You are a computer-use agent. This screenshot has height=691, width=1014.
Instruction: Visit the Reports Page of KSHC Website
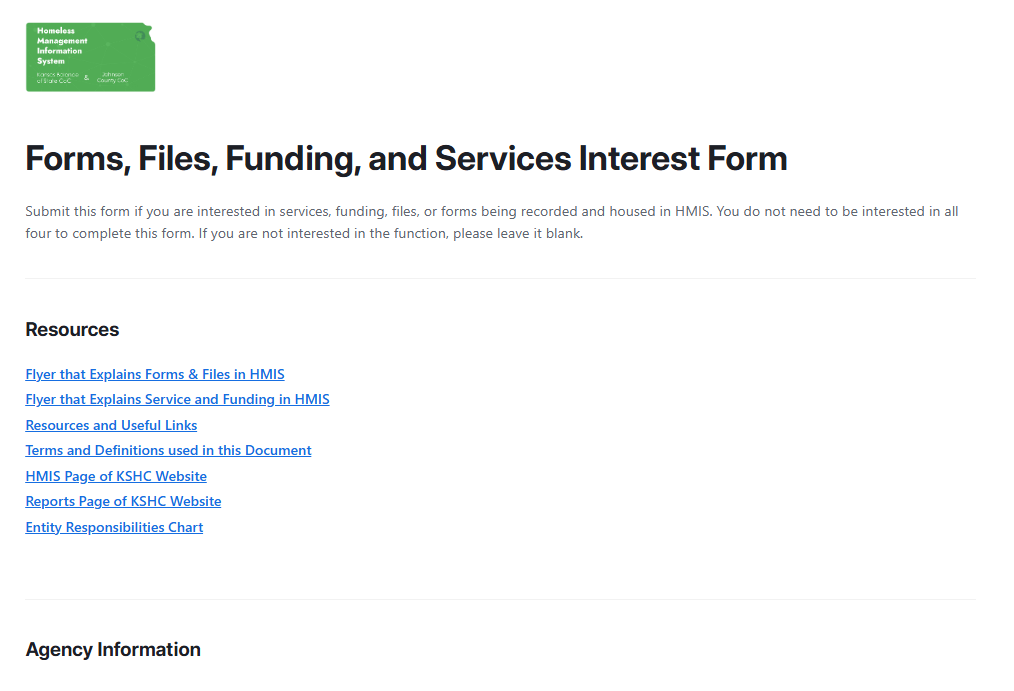[x=123, y=501]
